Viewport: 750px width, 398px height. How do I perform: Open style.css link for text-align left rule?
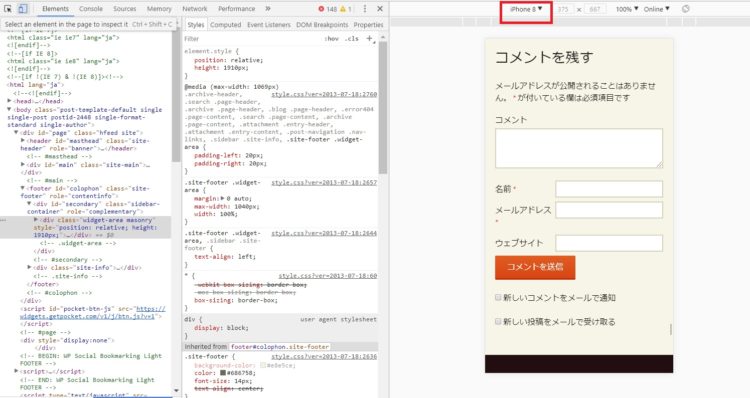324,233
